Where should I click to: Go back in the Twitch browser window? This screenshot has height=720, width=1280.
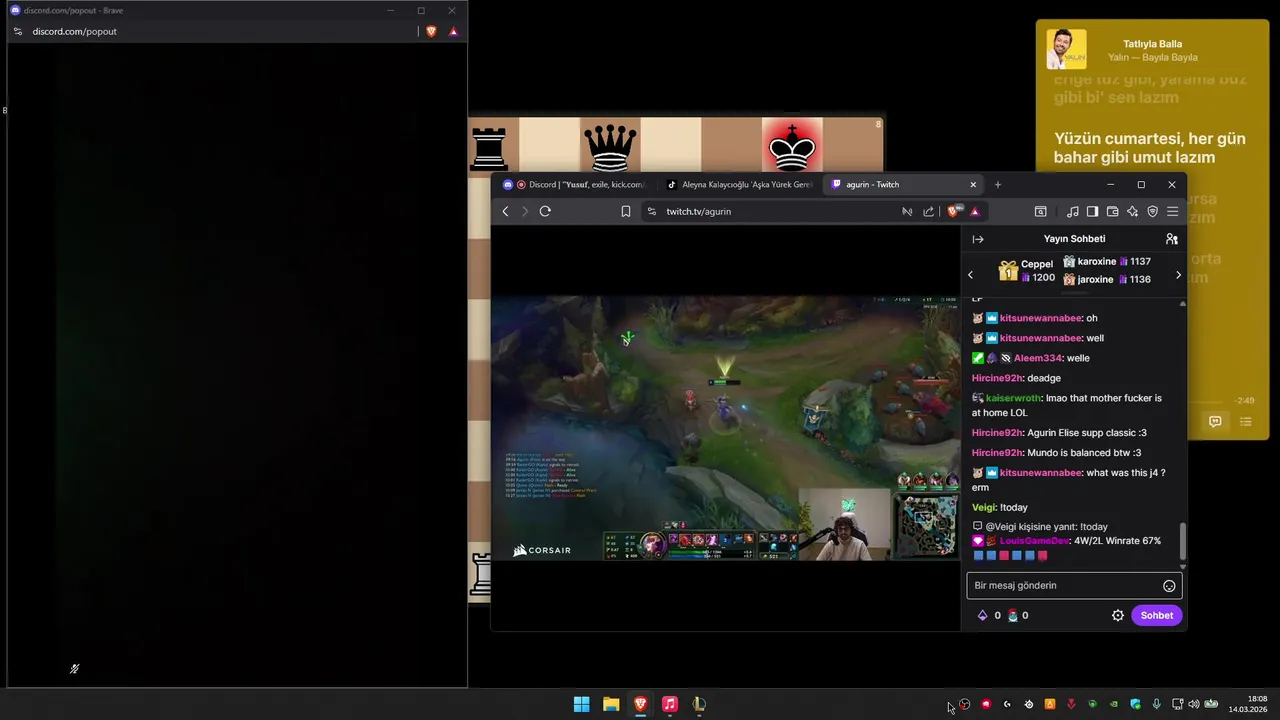505,211
